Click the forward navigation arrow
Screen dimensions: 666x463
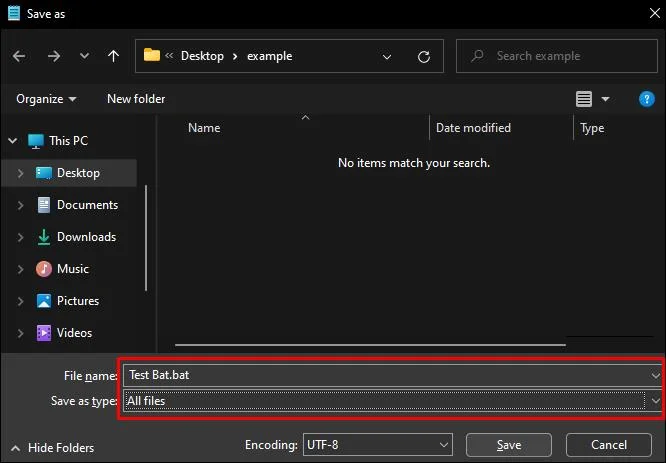click(54, 56)
